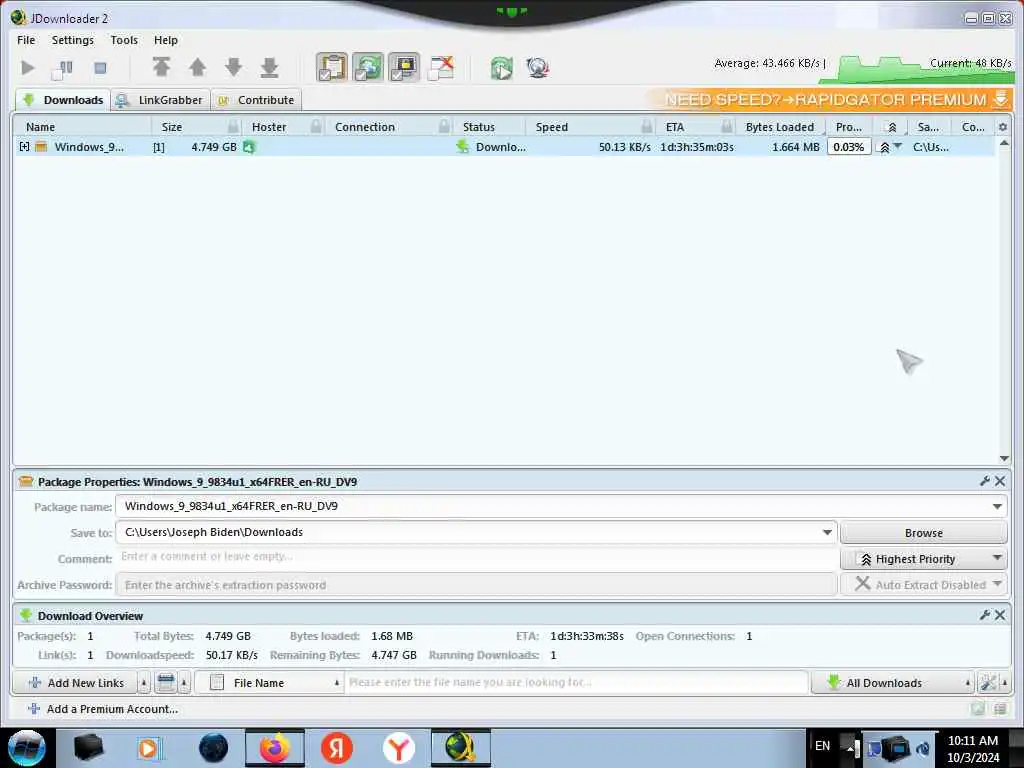1024x768 pixels.
Task: Open the Tools menu
Action: [124, 40]
